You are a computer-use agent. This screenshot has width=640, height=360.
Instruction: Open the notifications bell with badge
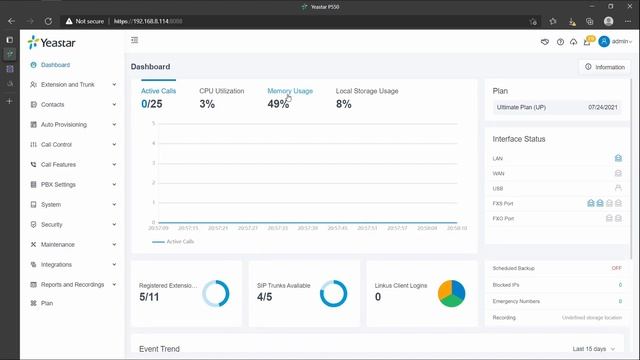(x=588, y=41)
